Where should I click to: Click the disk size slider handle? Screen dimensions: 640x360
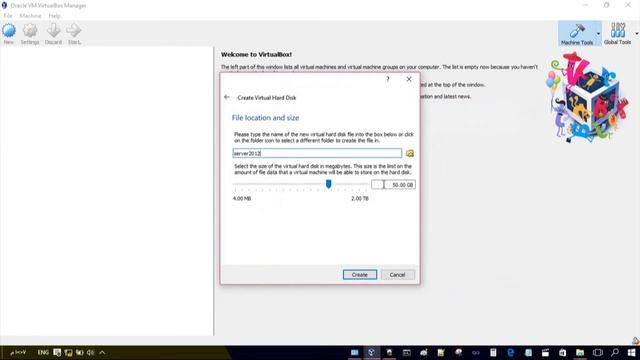pyautogui.click(x=328, y=184)
